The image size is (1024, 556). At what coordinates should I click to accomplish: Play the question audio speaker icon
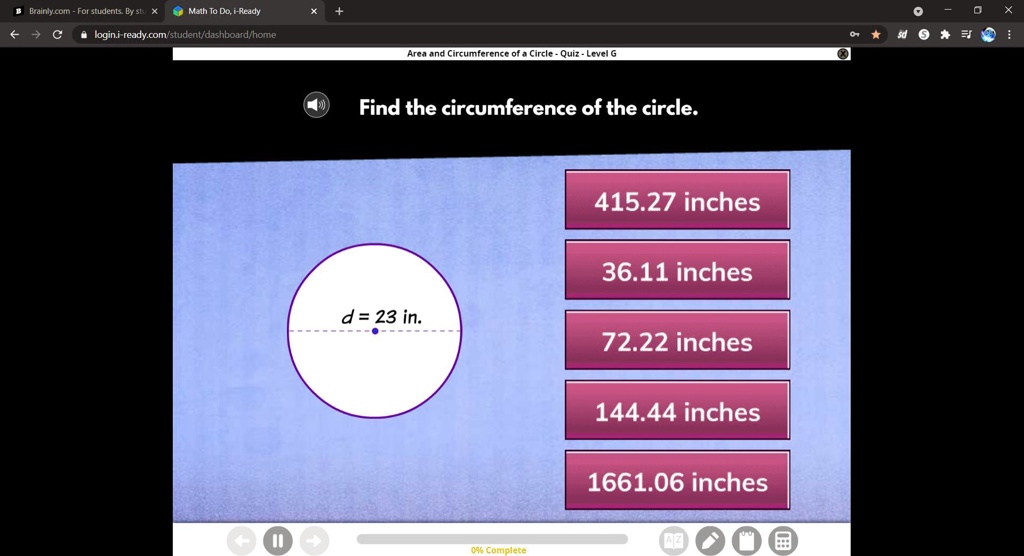(x=316, y=105)
